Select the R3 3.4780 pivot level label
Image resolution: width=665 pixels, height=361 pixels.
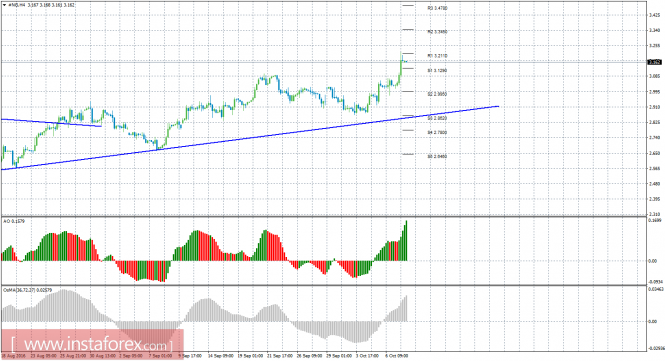(x=437, y=8)
